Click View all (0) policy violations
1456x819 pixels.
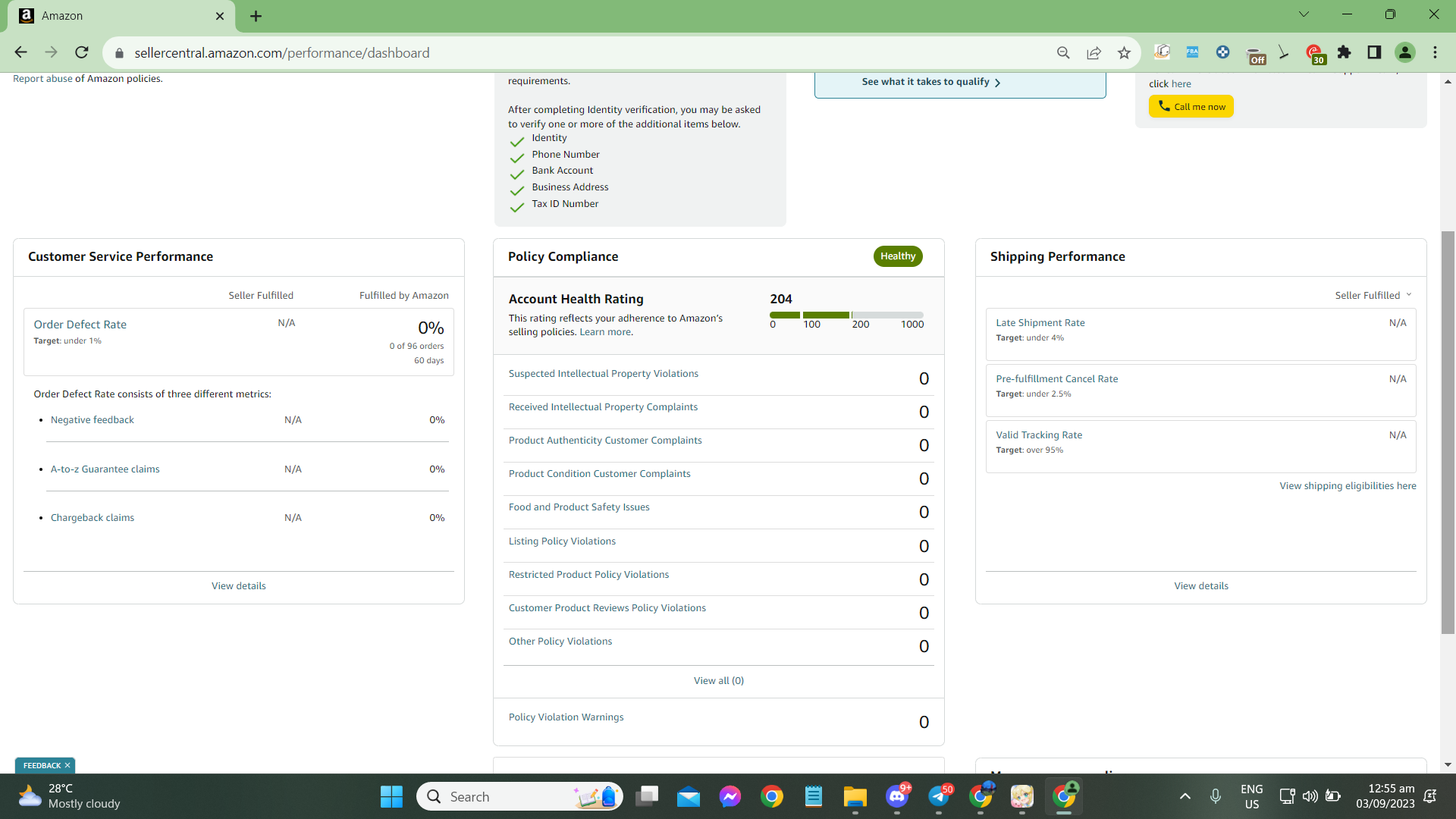[x=719, y=681]
